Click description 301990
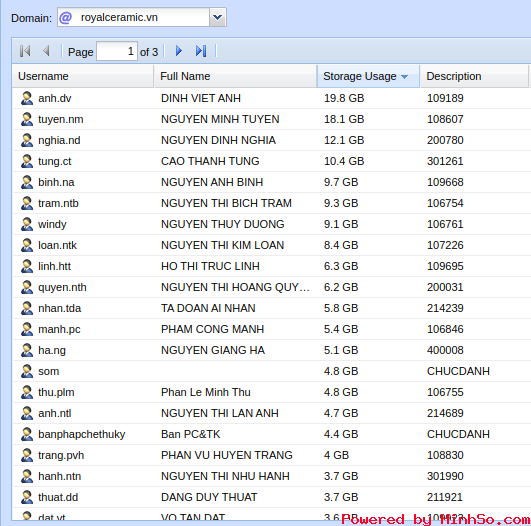 (445, 476)
